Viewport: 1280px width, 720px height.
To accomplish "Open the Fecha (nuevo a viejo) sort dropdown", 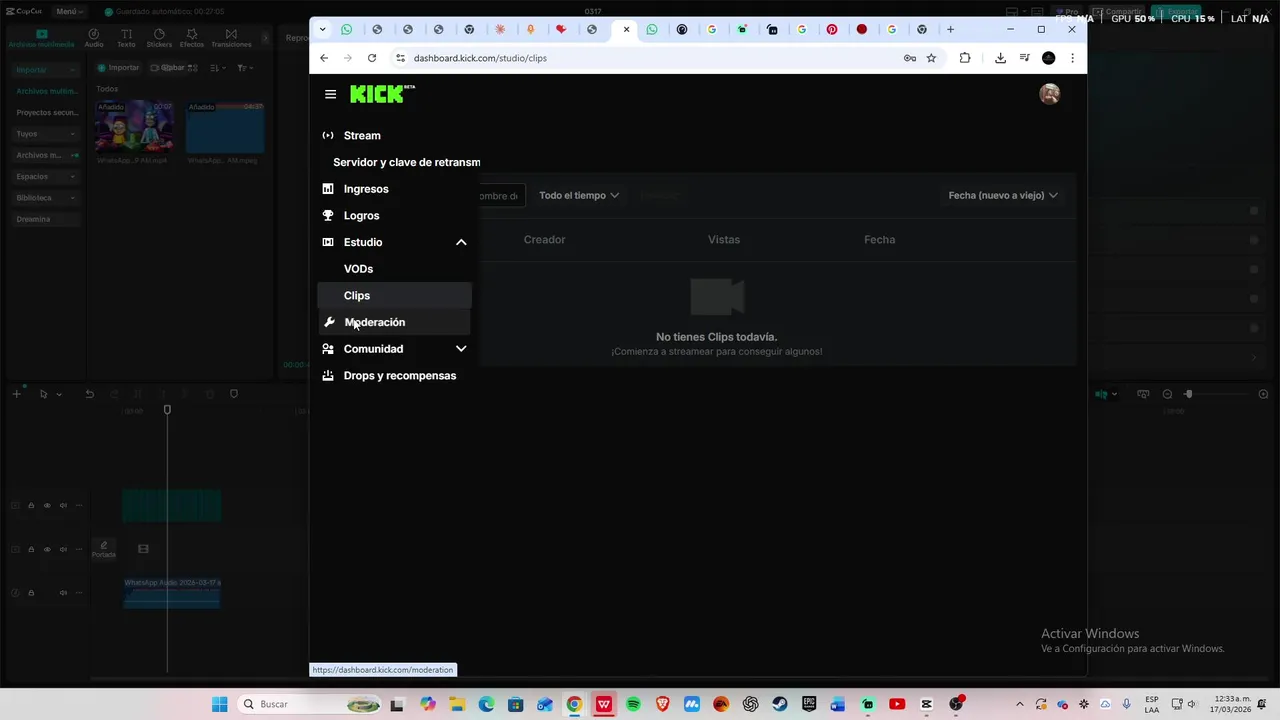I will (1003, 195).
